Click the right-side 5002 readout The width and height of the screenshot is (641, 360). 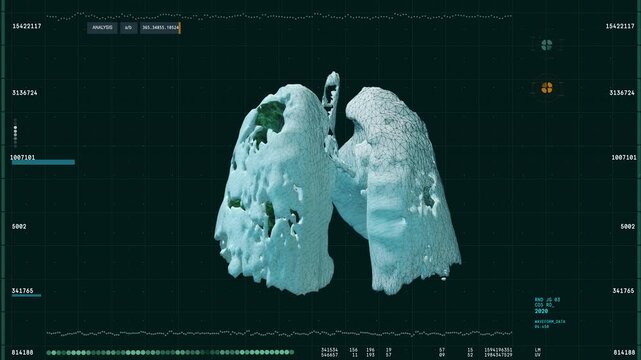click(628, 226)
